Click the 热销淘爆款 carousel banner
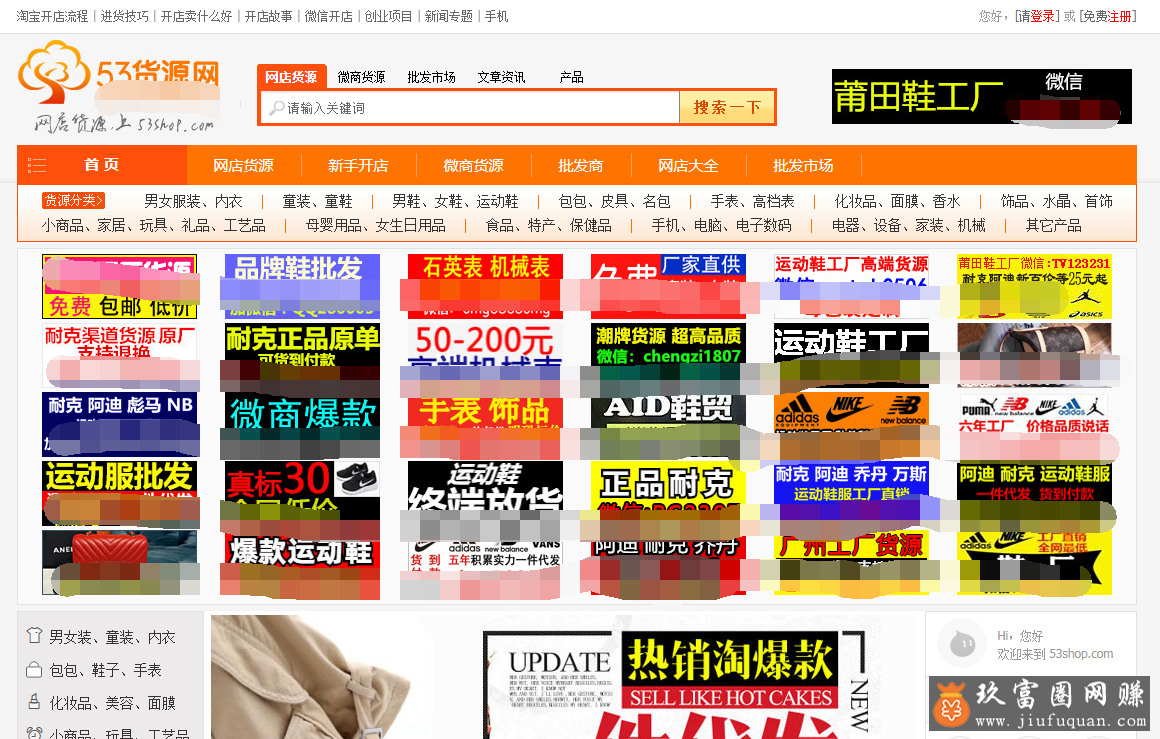1160x739 pixels. pyautogui.click(x=562, y=677)
